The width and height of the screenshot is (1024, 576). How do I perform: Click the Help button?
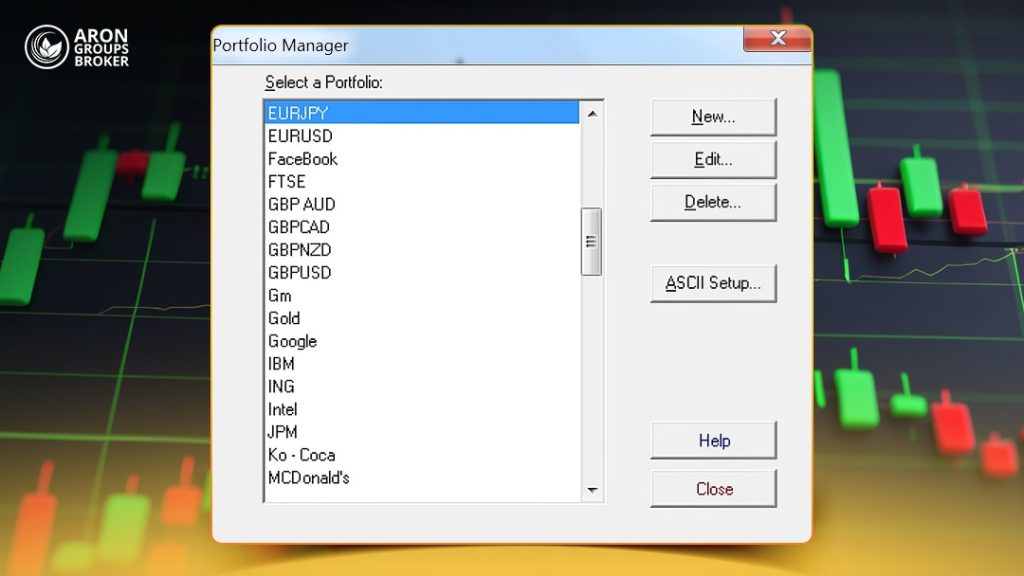[713, 441]
